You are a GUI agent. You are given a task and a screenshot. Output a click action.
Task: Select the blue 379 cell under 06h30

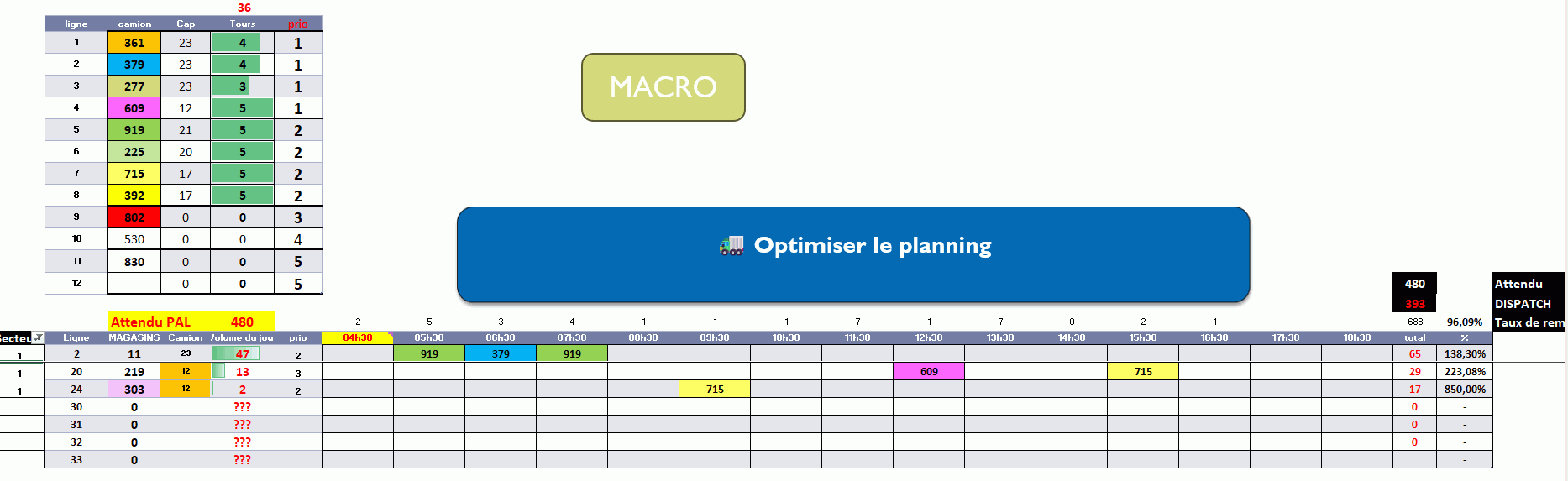[501, 353]
